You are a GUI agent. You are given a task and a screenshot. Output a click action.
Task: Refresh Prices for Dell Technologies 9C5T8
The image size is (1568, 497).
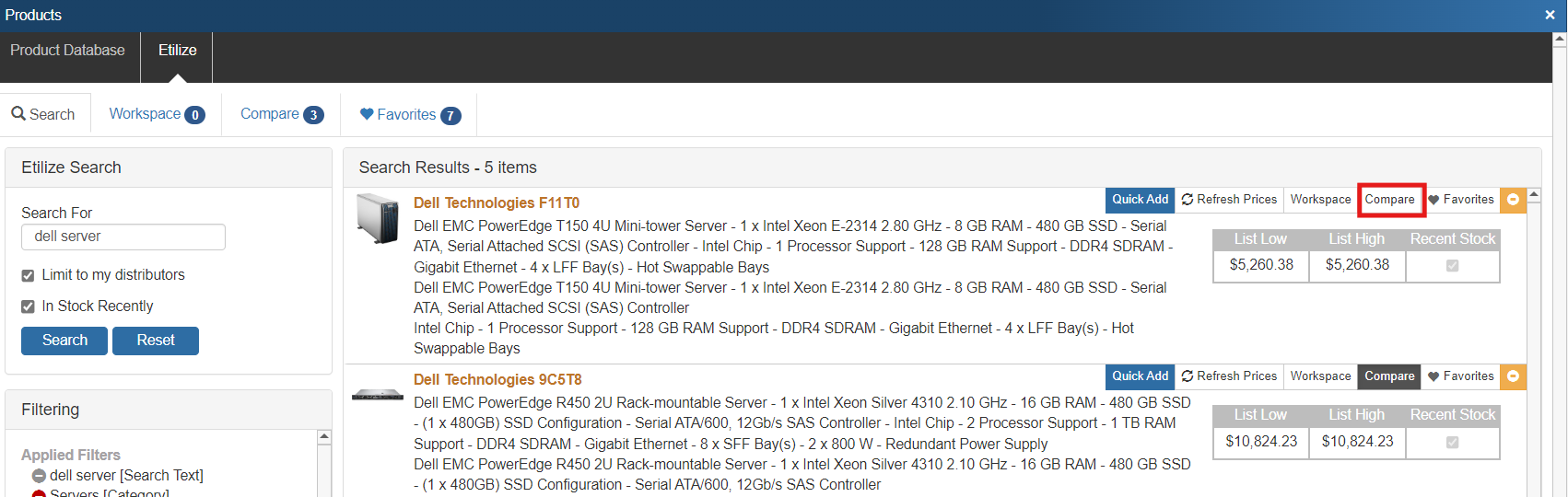tap(1229, 376)
